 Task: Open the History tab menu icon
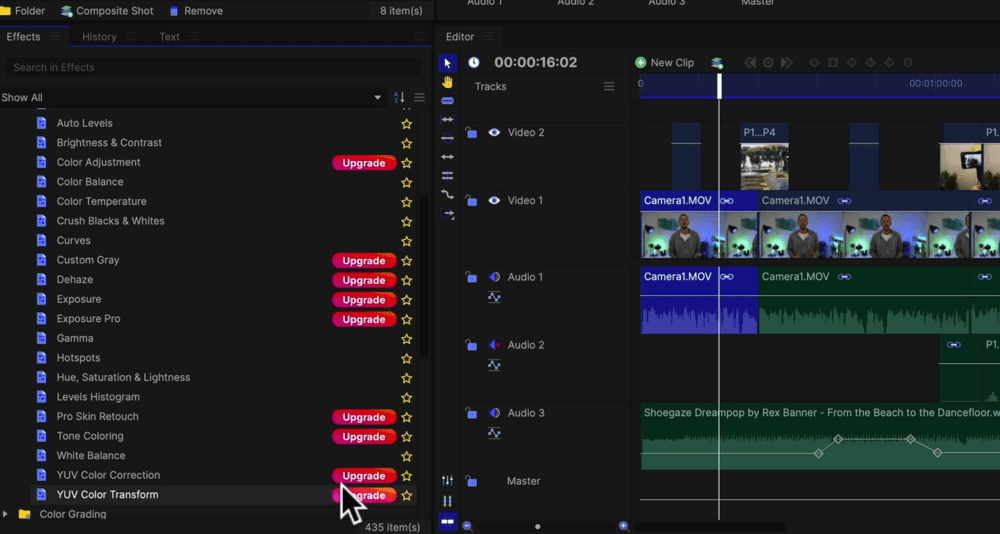[131, 37]
